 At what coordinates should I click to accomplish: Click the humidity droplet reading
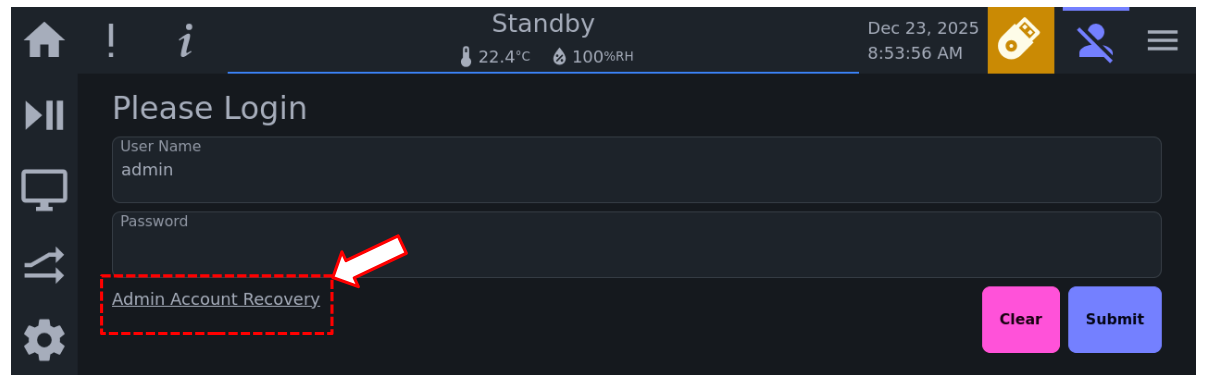click(593, 57)
